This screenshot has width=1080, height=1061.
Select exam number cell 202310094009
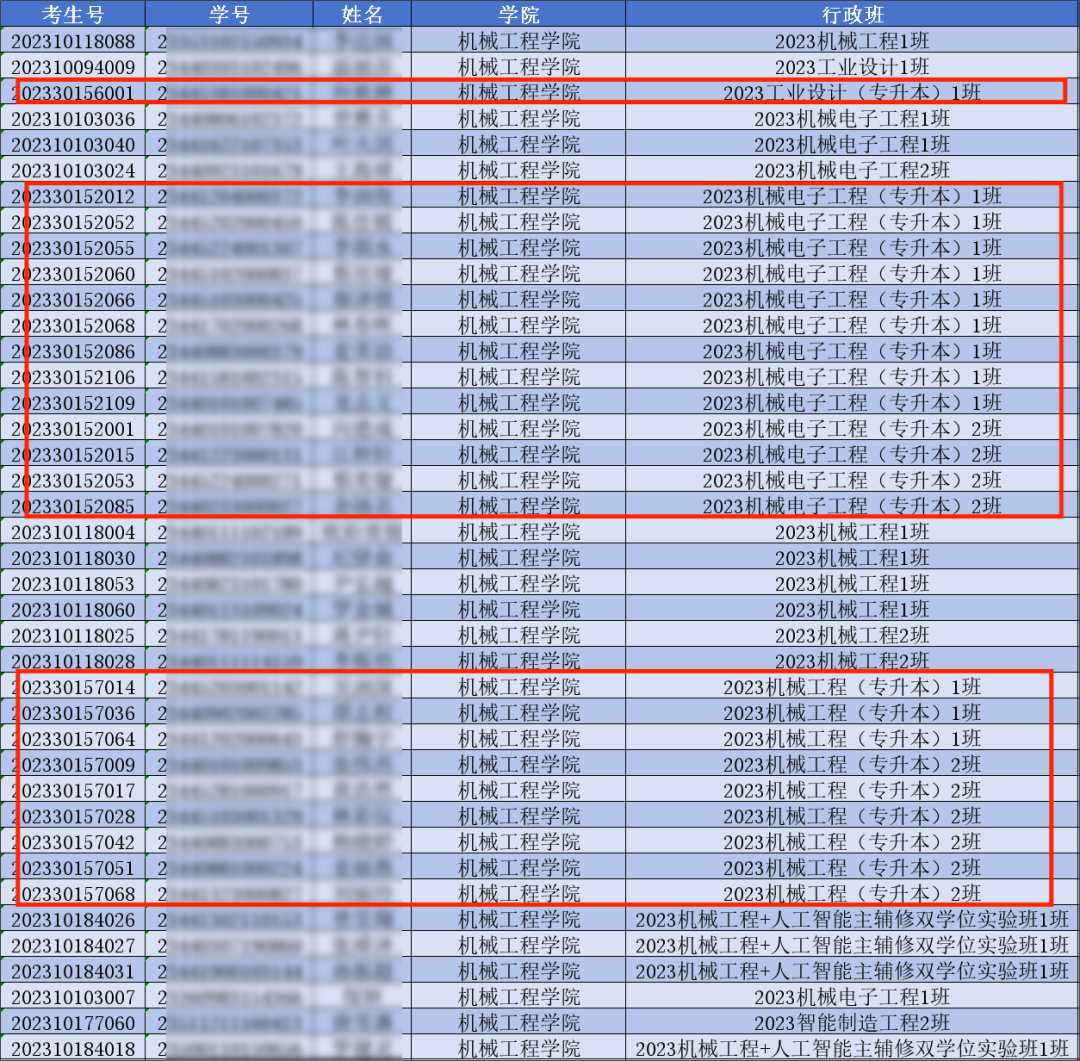point(73,67)
